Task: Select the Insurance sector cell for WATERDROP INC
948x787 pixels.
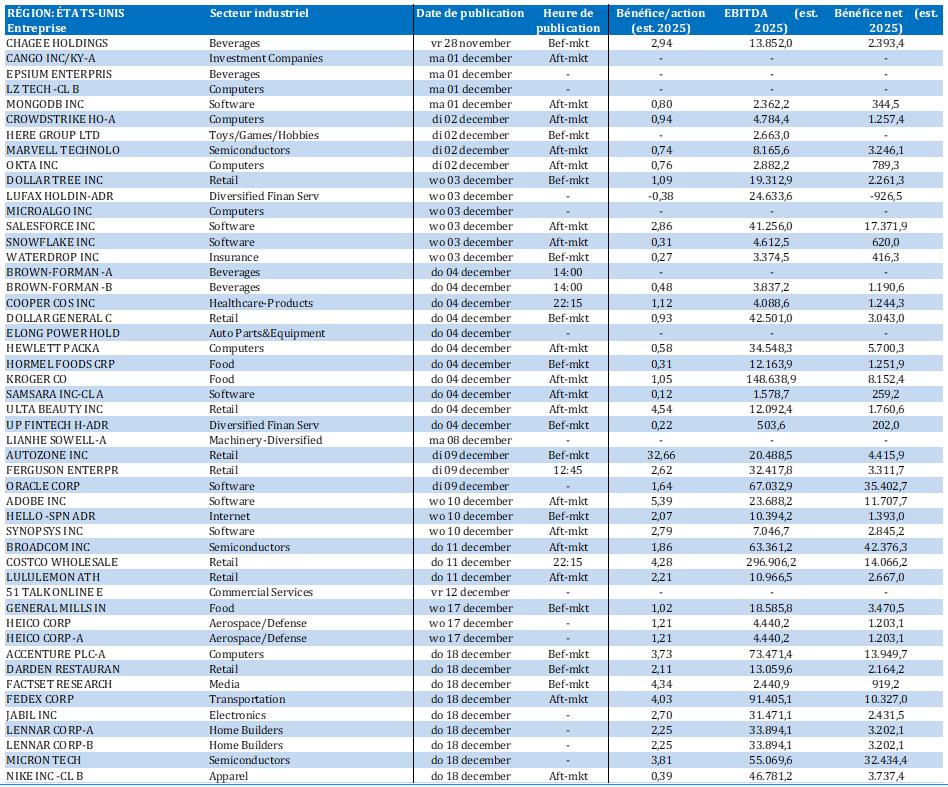Action: click(x=234, y=257)
